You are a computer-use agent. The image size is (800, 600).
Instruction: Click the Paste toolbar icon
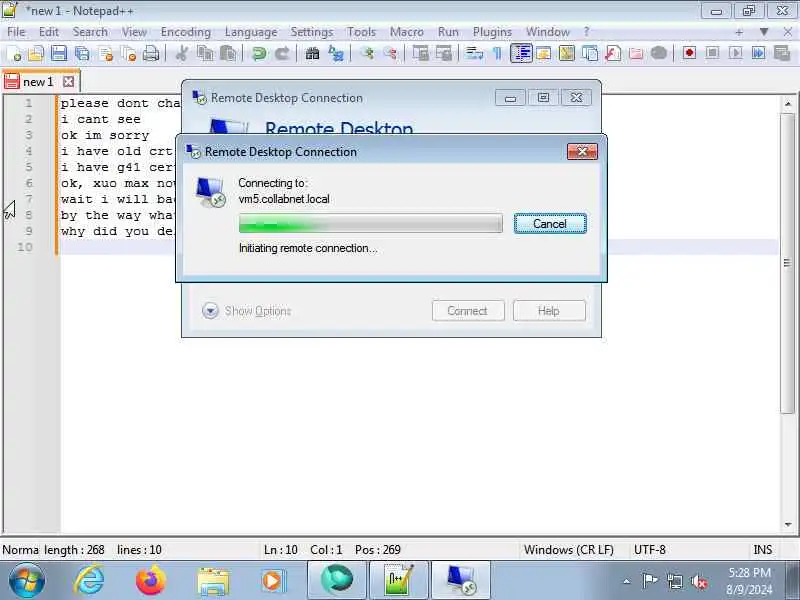point(228,53)
